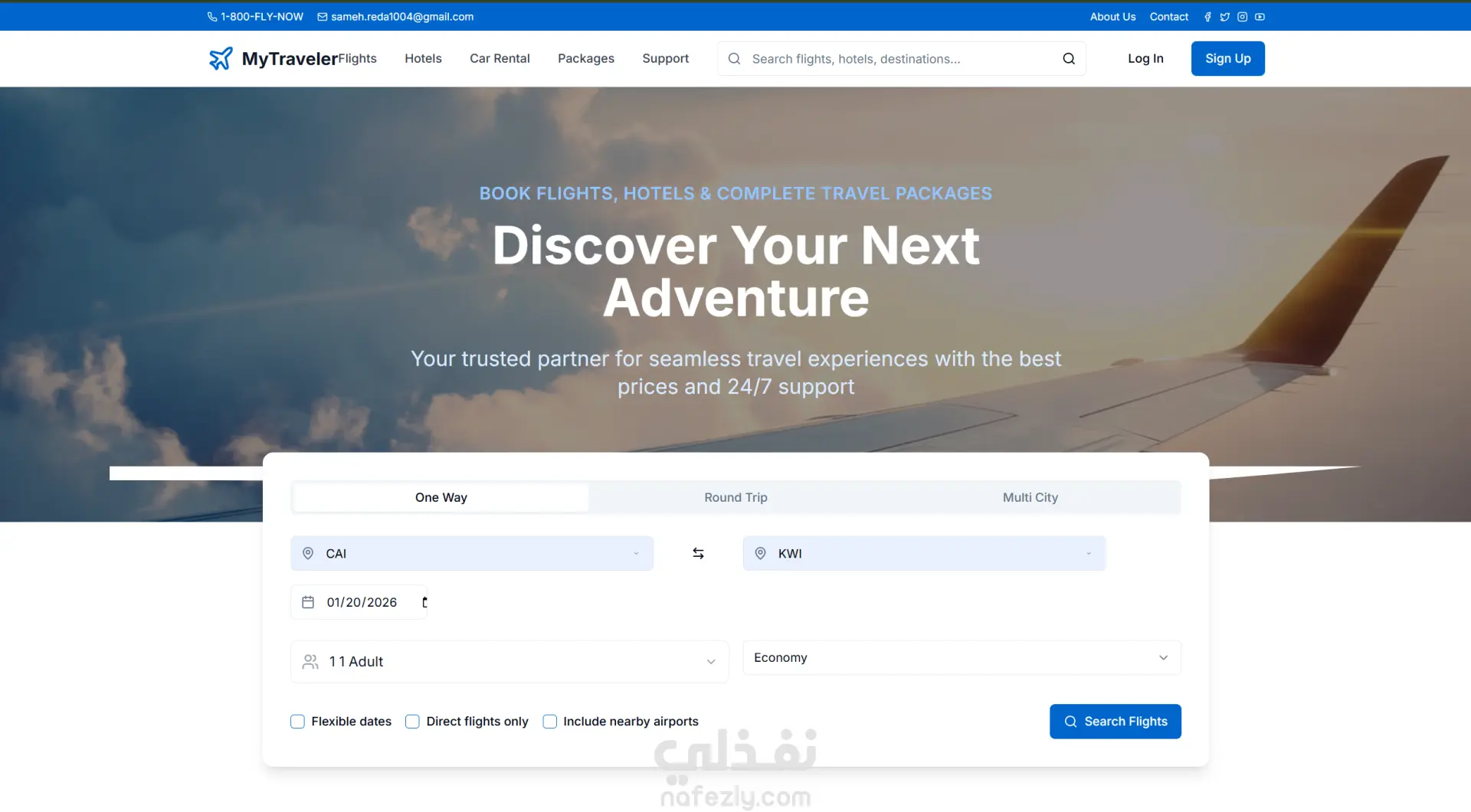This screenshot has height=812, width=1471.
Task: Open the Instagram social icon
Action: 1243,17
